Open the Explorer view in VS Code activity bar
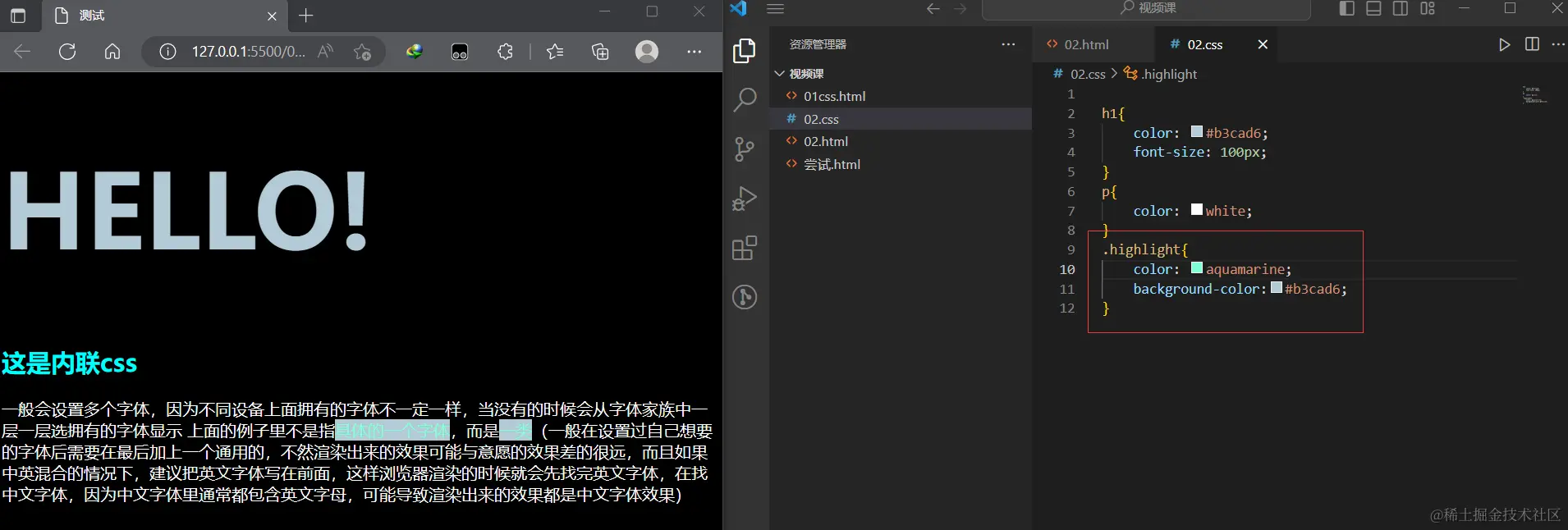Viewport: 1568px width, 530px height. click(745, 51)
